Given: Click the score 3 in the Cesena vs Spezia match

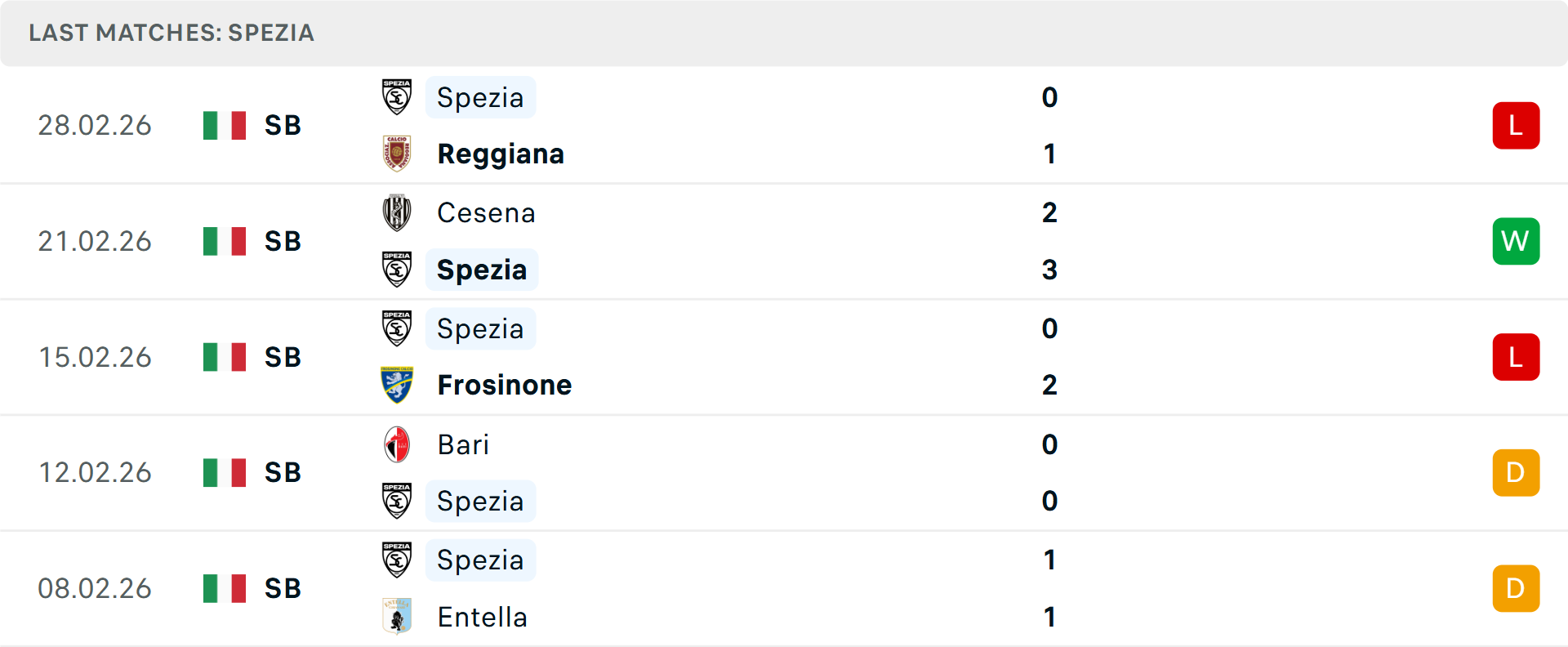Looking at the screenshot, I should coord(1050,270).
